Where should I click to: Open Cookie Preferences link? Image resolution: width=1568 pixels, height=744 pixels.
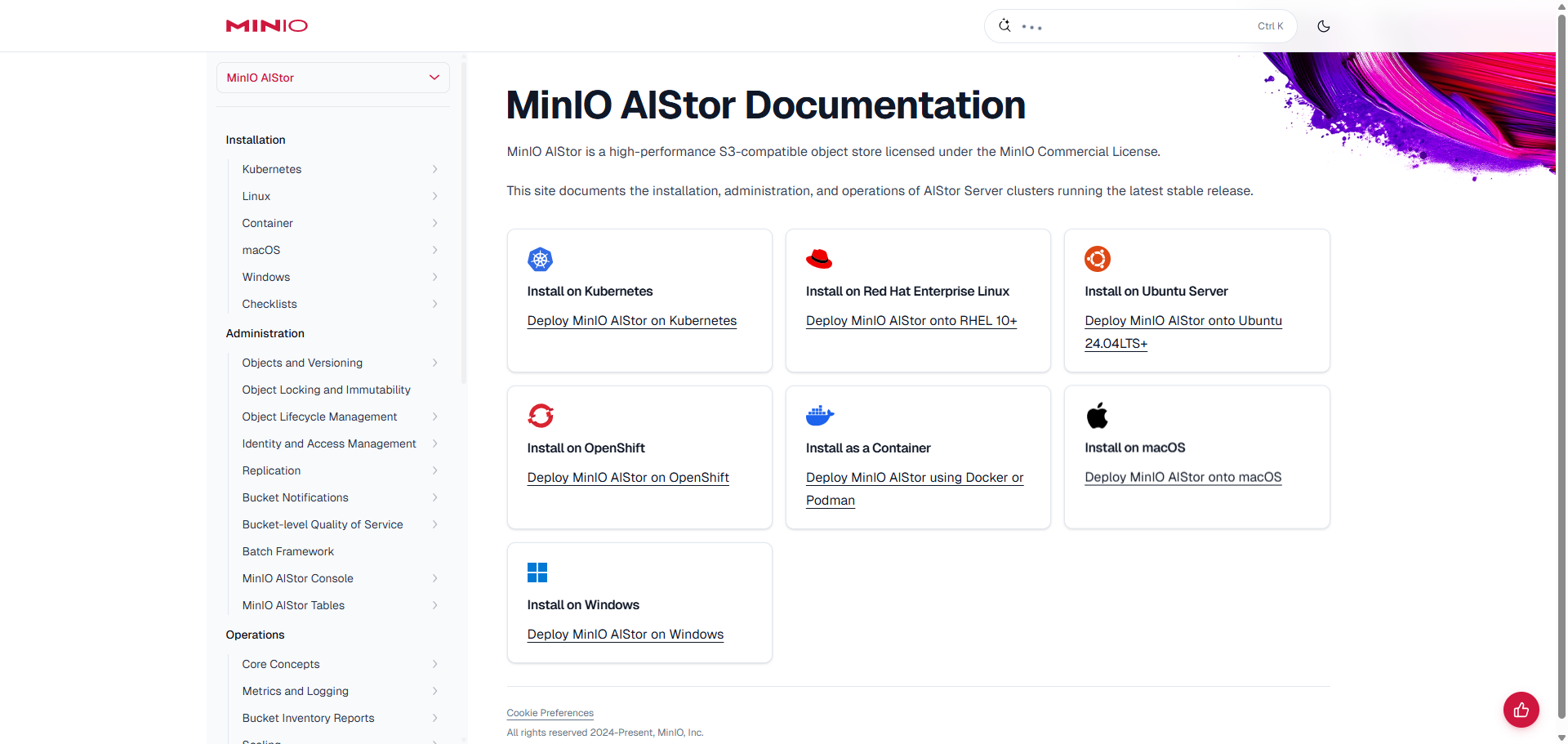point(550,713)
